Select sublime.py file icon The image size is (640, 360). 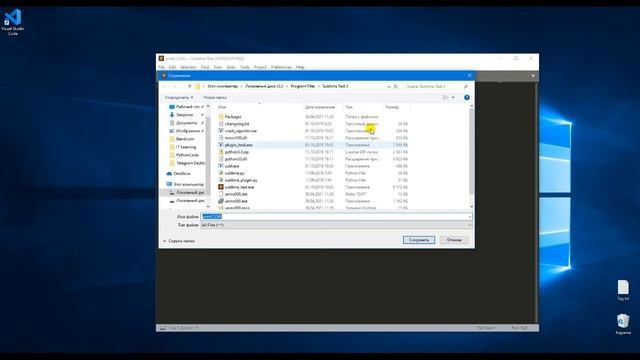(221, 173)
